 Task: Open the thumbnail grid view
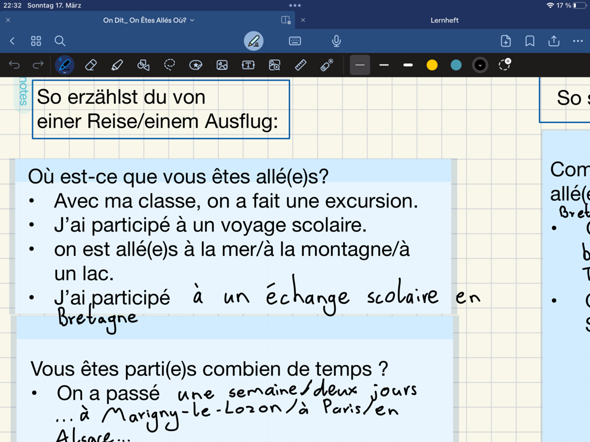[36, 41]
